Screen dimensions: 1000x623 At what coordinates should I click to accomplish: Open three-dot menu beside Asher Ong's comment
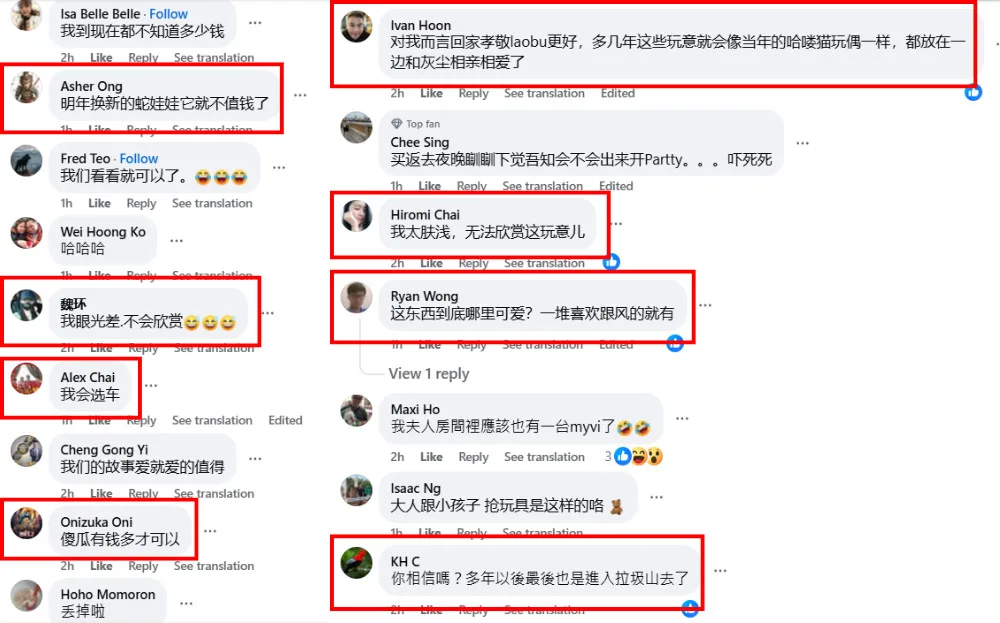[x=300, y=94]
